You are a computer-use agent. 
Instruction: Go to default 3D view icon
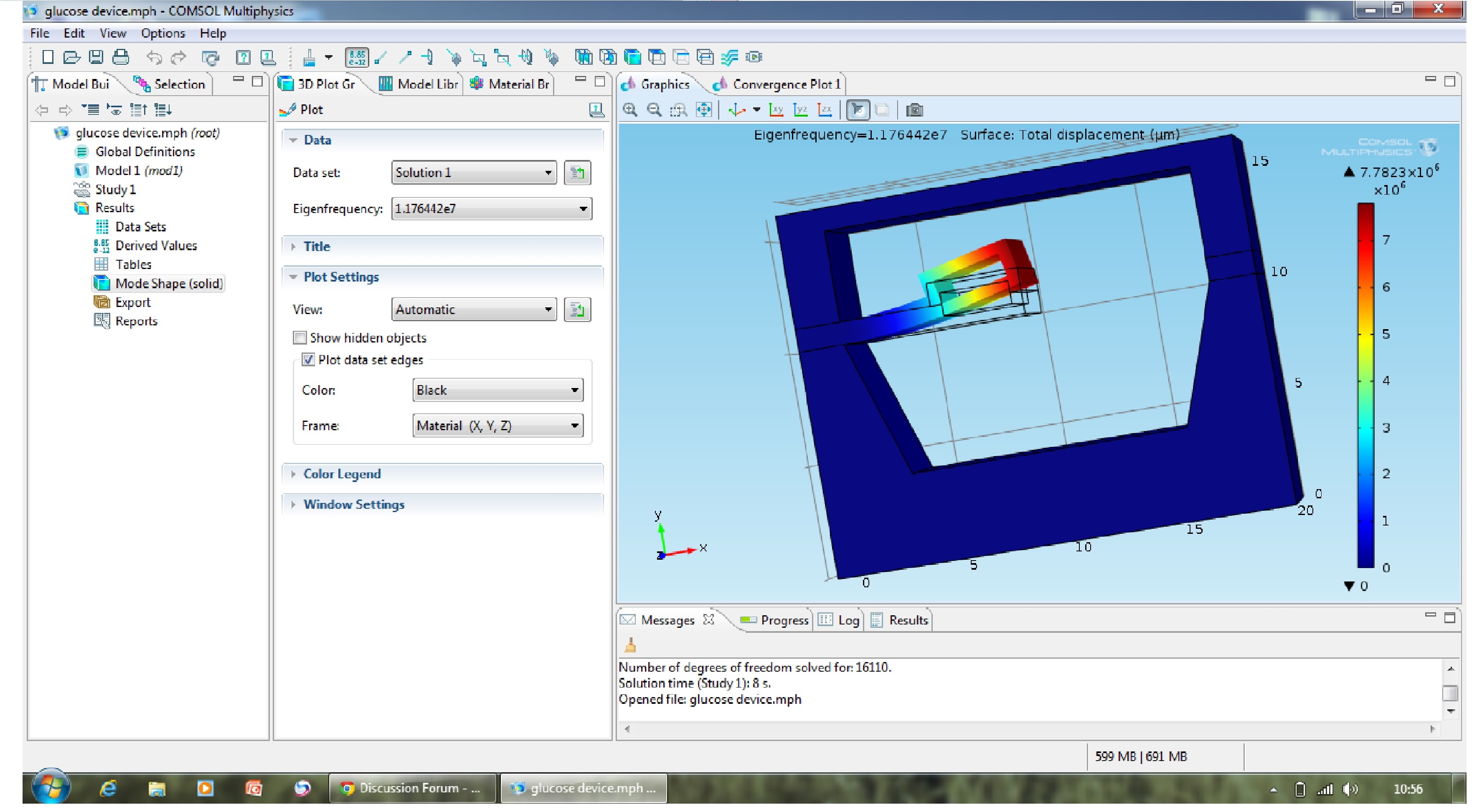(736, 110)
